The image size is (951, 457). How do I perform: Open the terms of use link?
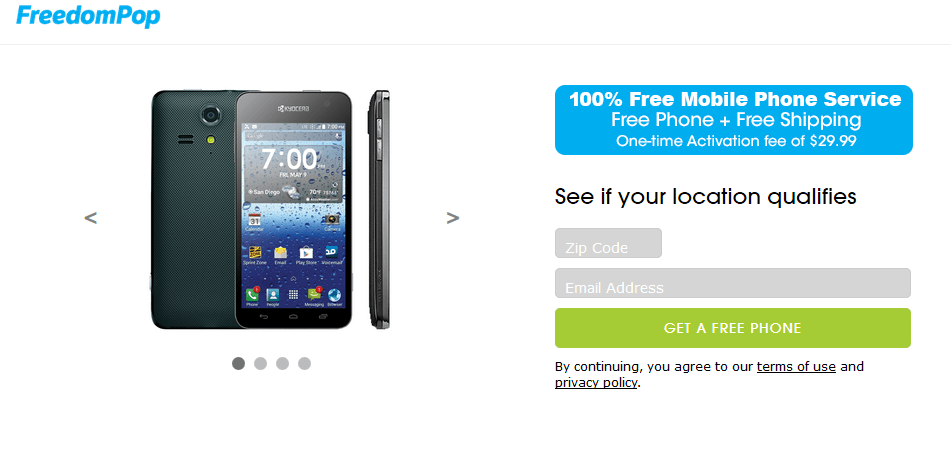click(x=796, y=367)
